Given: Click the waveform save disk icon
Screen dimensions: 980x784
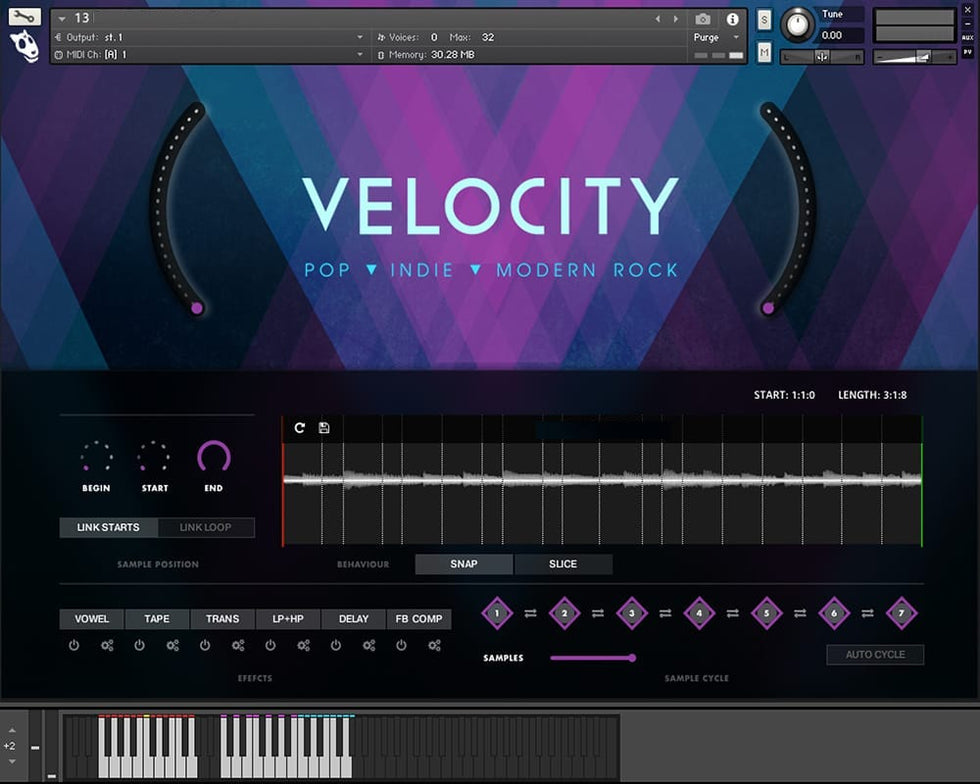Looking at the screenshot, I should pos(324,428).
